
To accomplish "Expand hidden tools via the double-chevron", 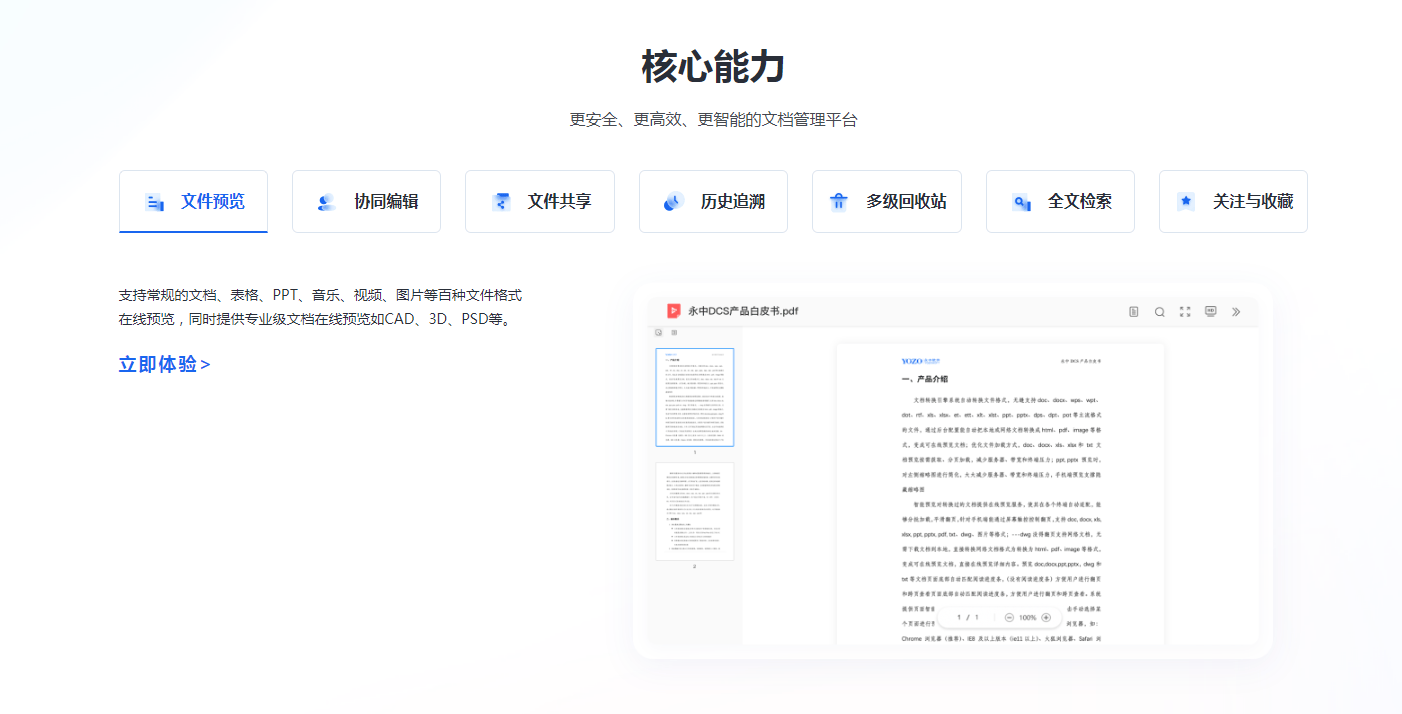I will tap(1237, 311).
